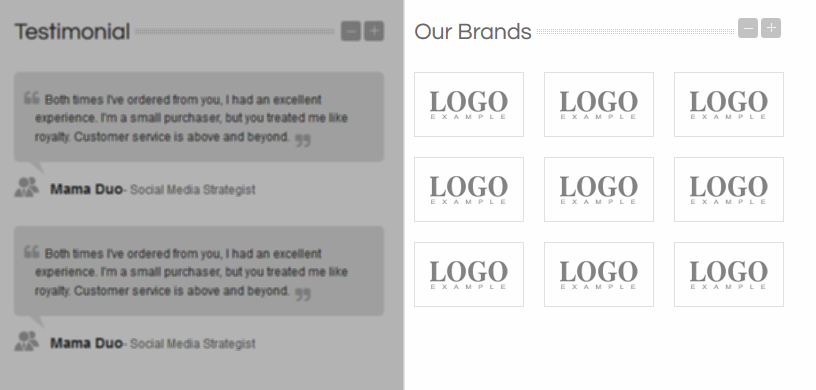
Task: Select the middle-row left brand logo
Action: [x=469, y=190]
